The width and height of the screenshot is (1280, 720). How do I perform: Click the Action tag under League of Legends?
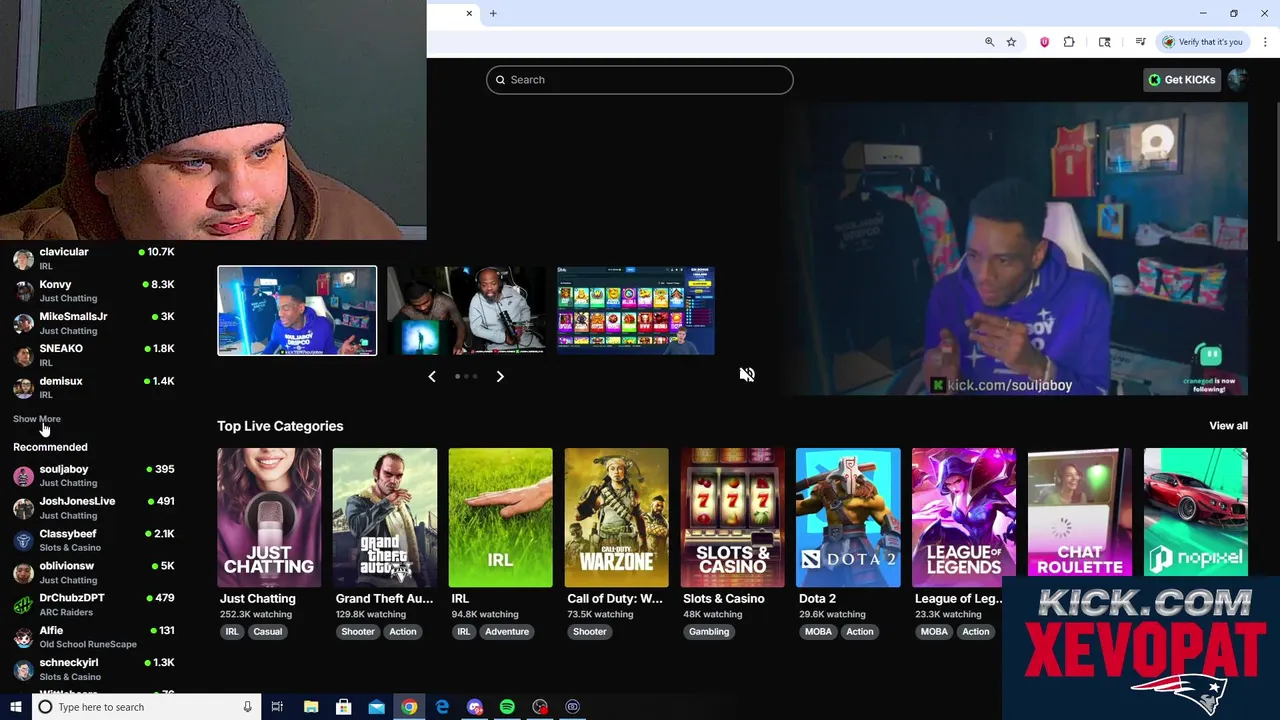(x=975, y=632)
